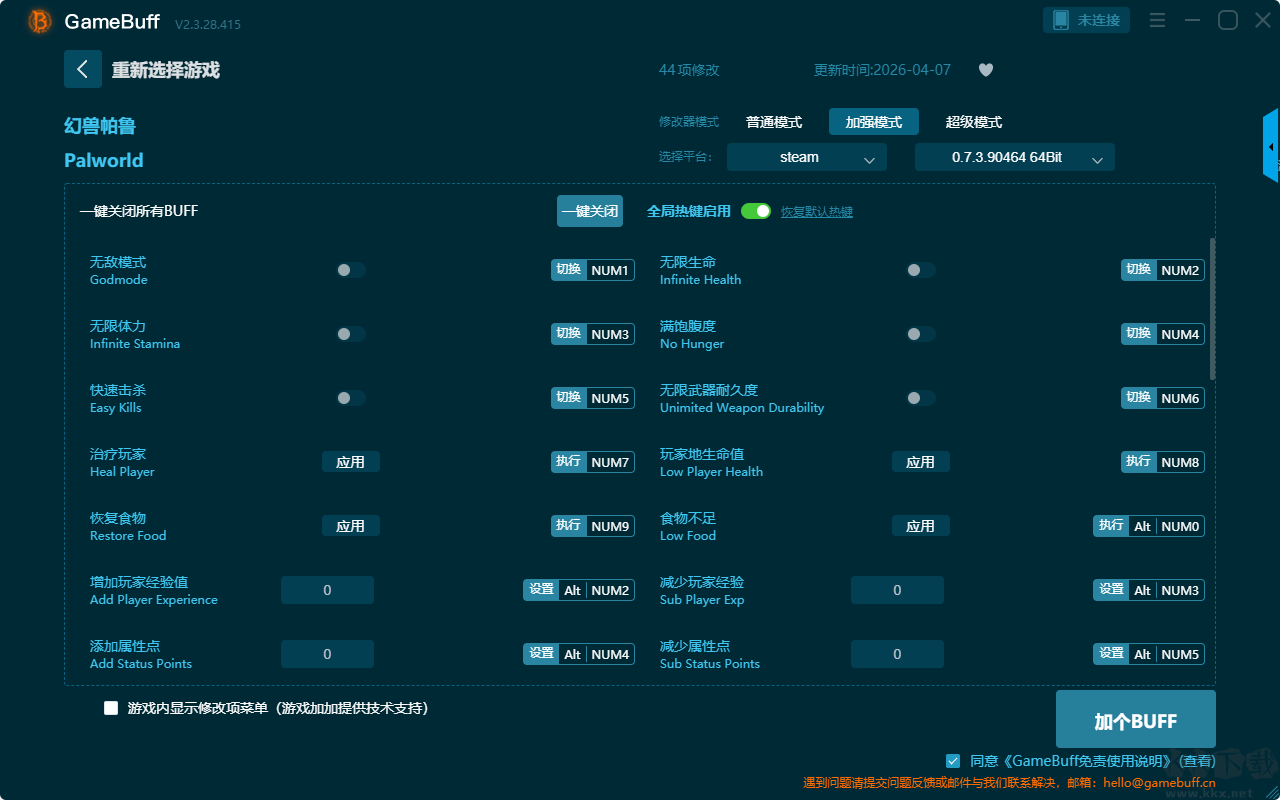Maximize the GameBuff window

[1227, 20]
